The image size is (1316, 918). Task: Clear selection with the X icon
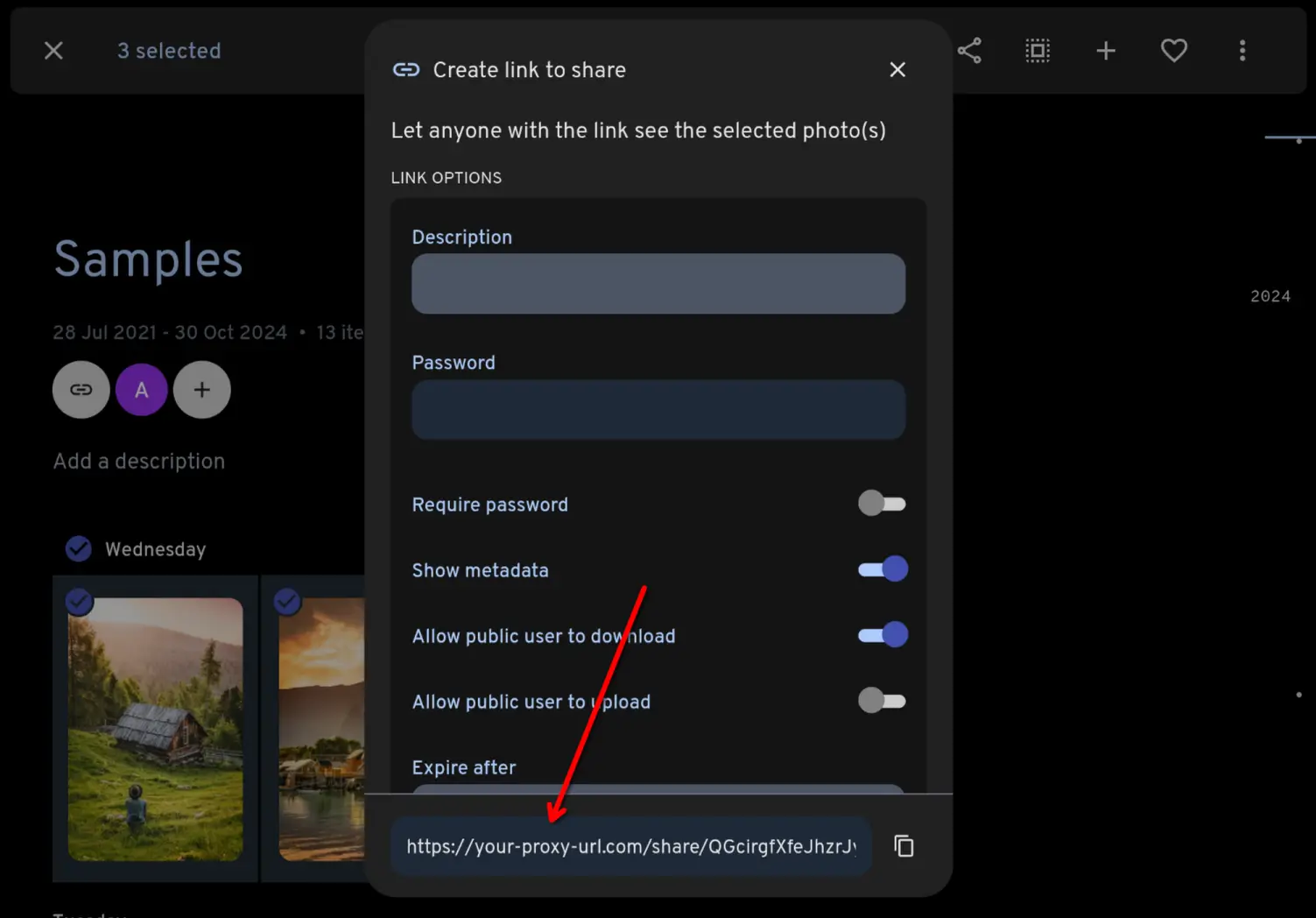[53, 51]
